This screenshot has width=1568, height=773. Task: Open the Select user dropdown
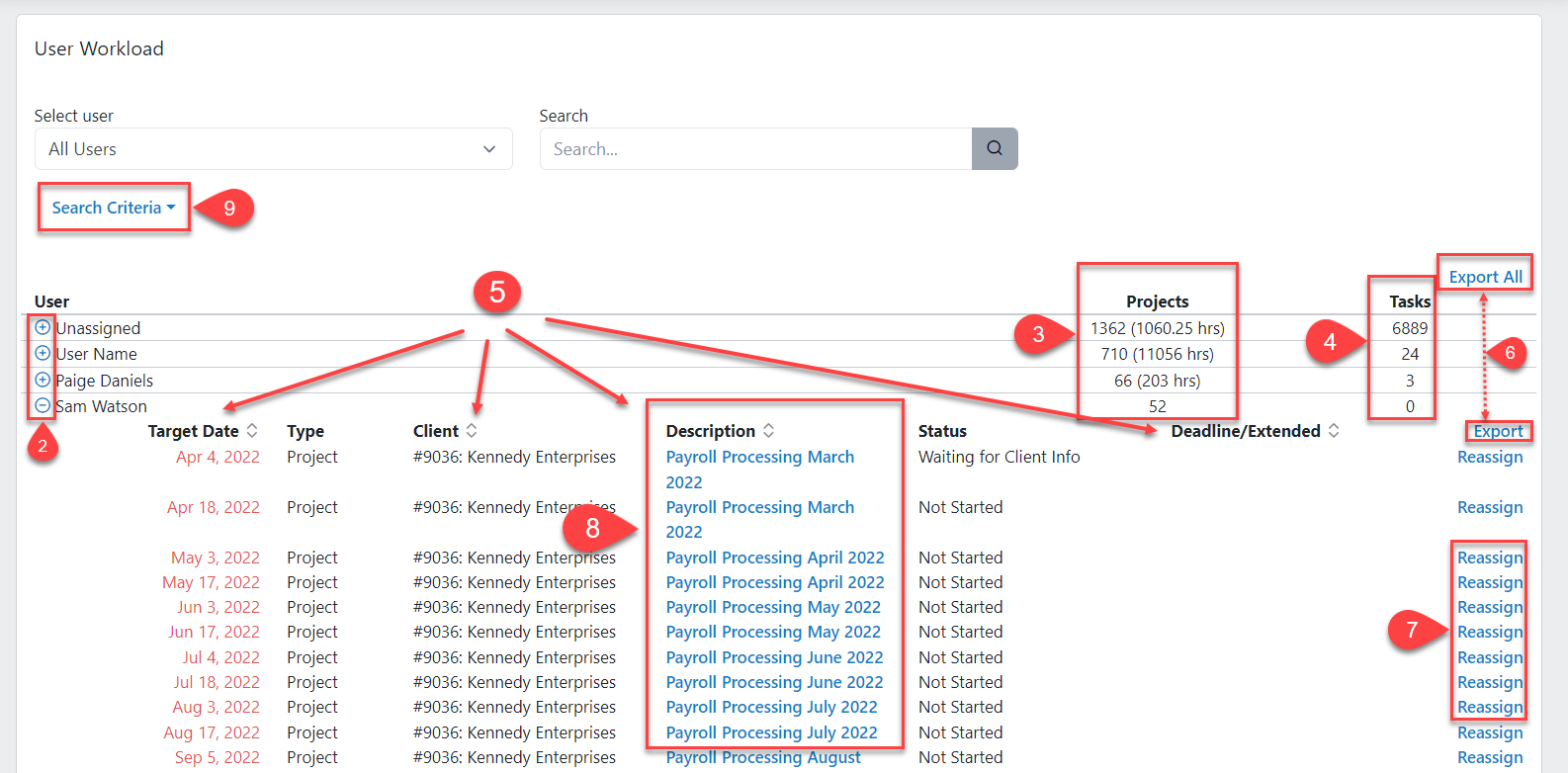coord(273,148)
